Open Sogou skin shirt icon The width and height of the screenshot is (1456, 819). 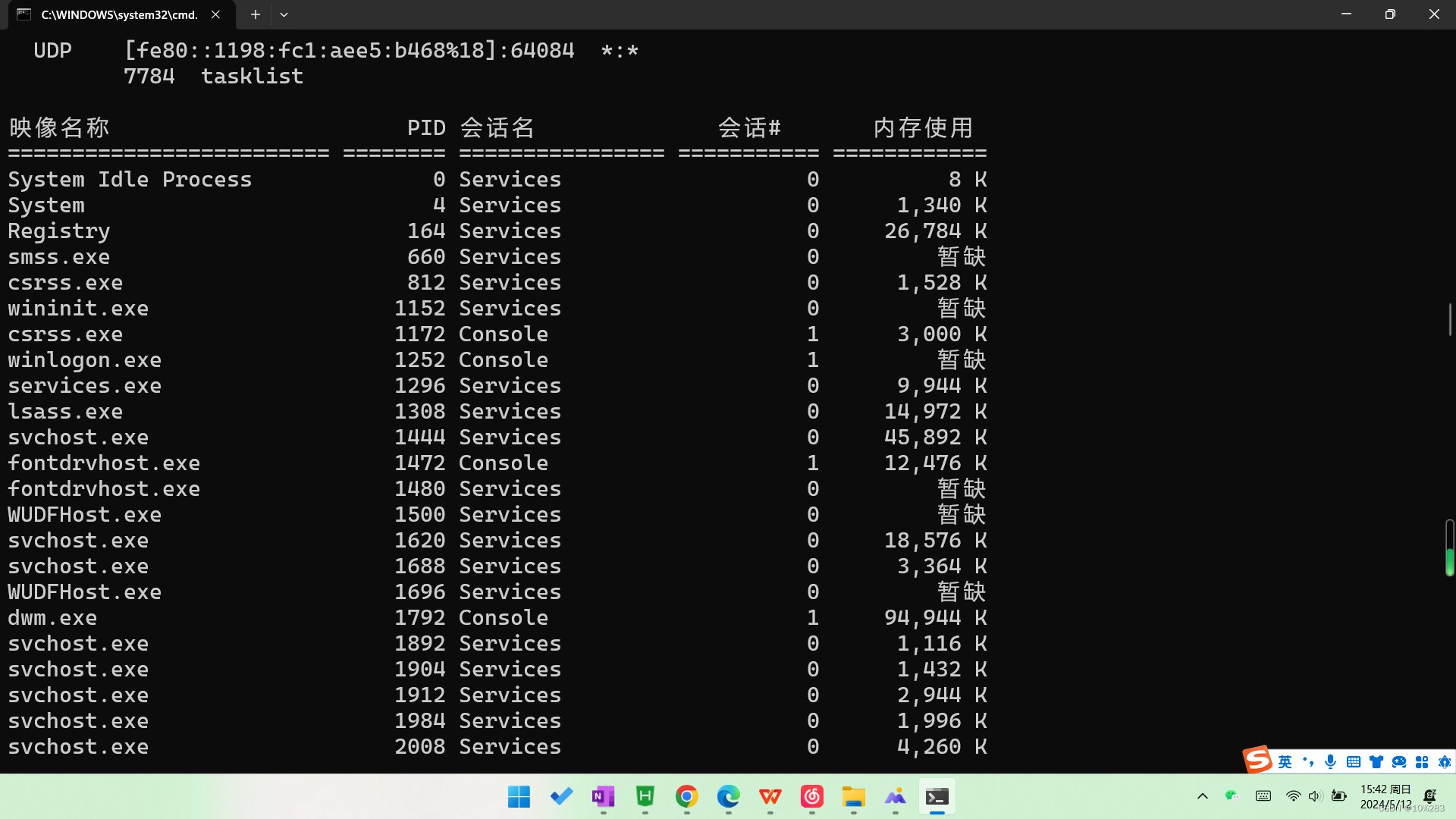point(1376,762)
